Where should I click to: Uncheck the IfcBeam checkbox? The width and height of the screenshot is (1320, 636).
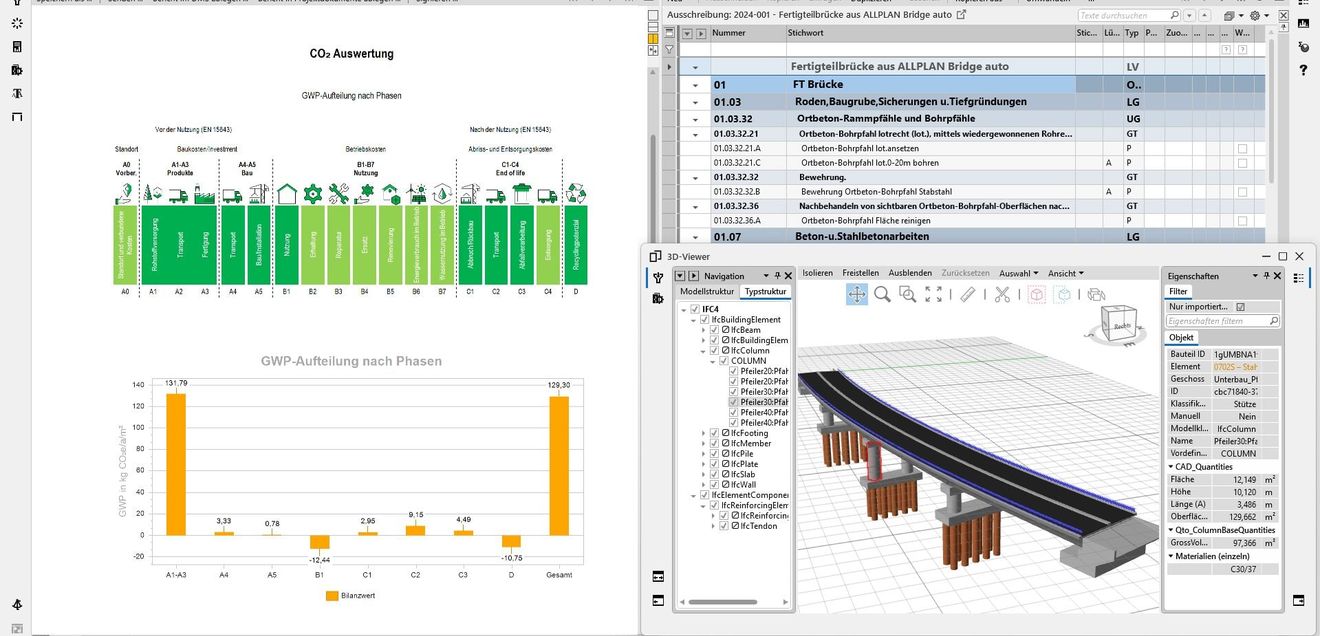click(x=715, y=330)
